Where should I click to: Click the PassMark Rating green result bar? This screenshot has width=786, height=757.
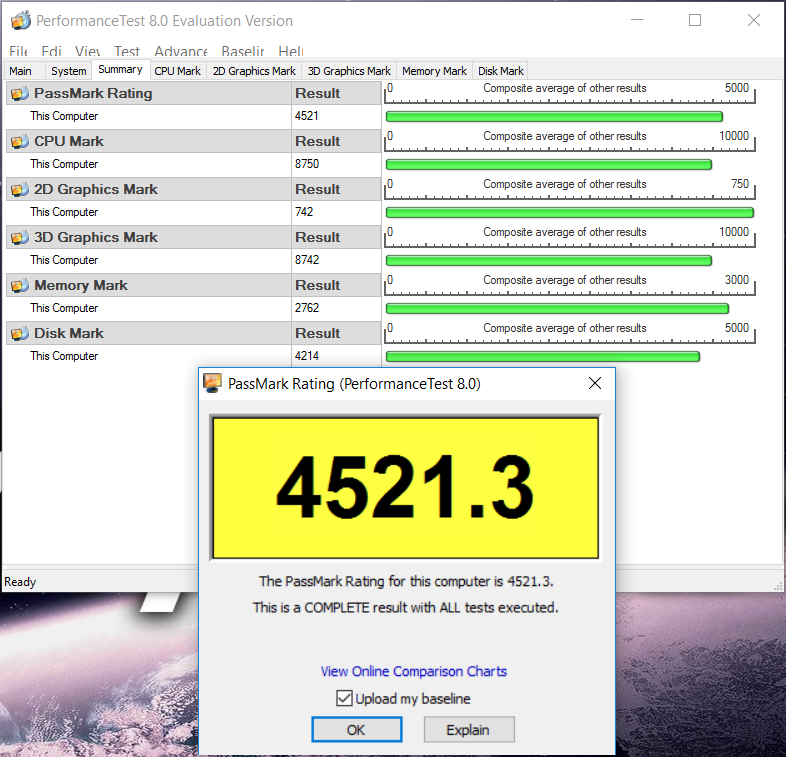[554, 117]
